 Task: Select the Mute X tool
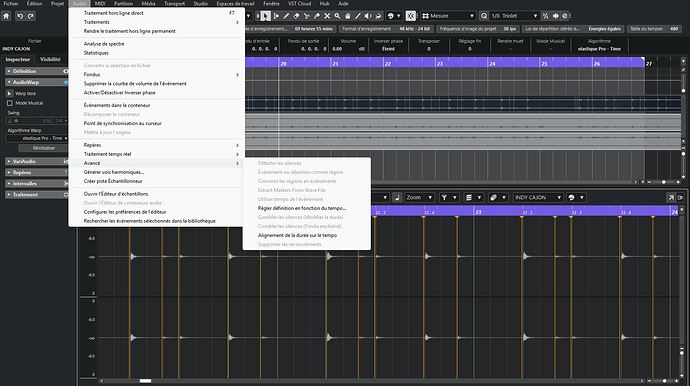click(327, 16)
